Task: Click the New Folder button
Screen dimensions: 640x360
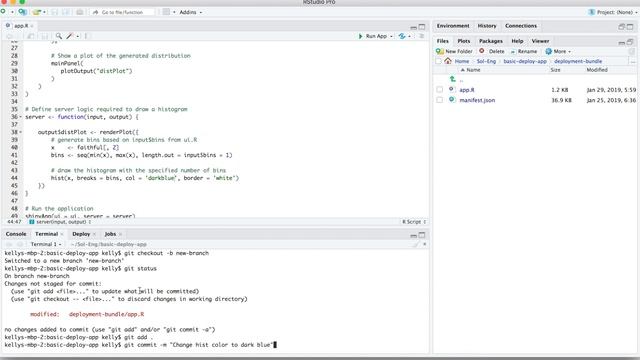Action: coord(454,51)
